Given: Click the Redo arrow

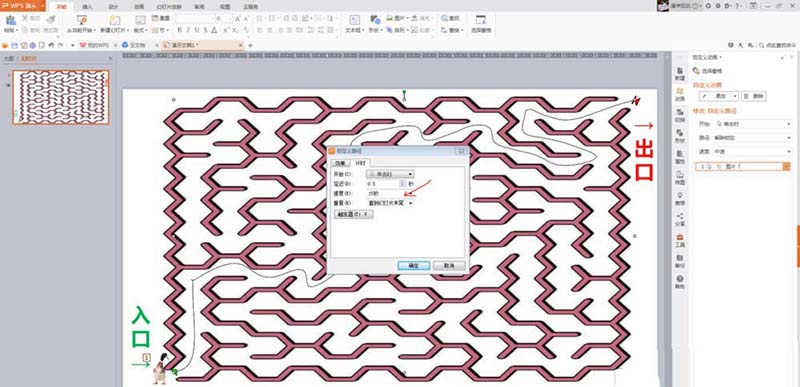Looking at the screenshot, I should pyautogui.click(x=61, y=45).
